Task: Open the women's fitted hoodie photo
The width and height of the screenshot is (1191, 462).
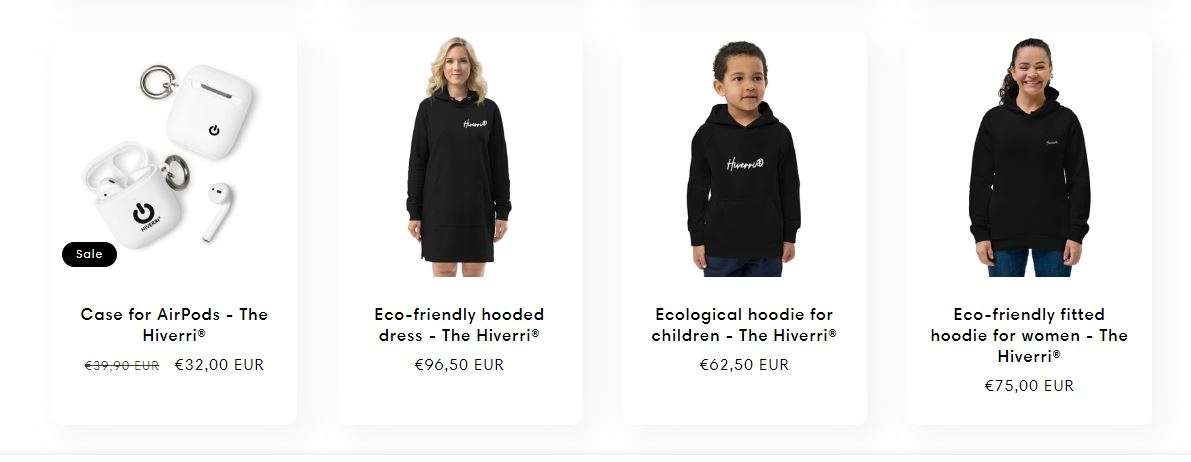Action: pos(1029,157)
